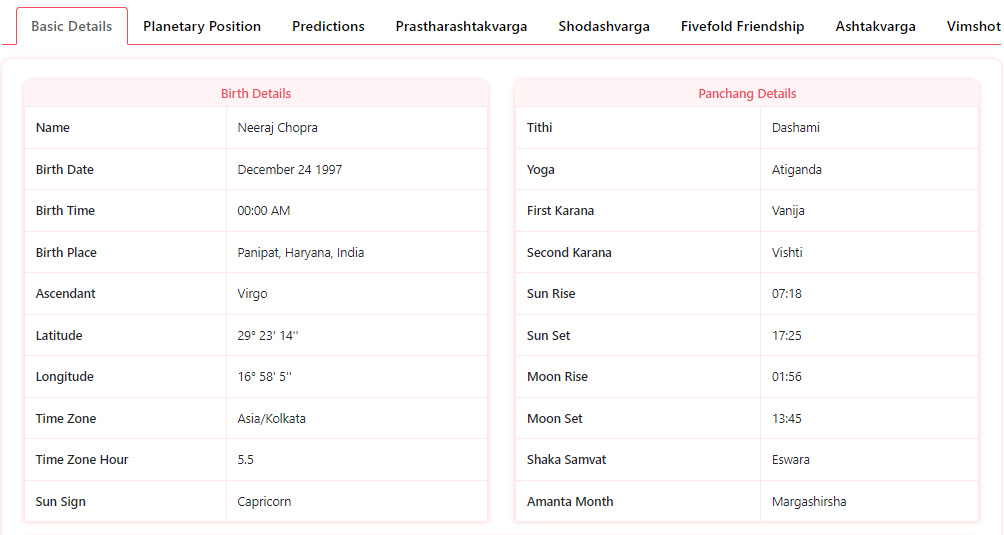This screenshot has height=535, width=1004.
Task: Switch to the Ashtakvarga tab
Action: 875,26
